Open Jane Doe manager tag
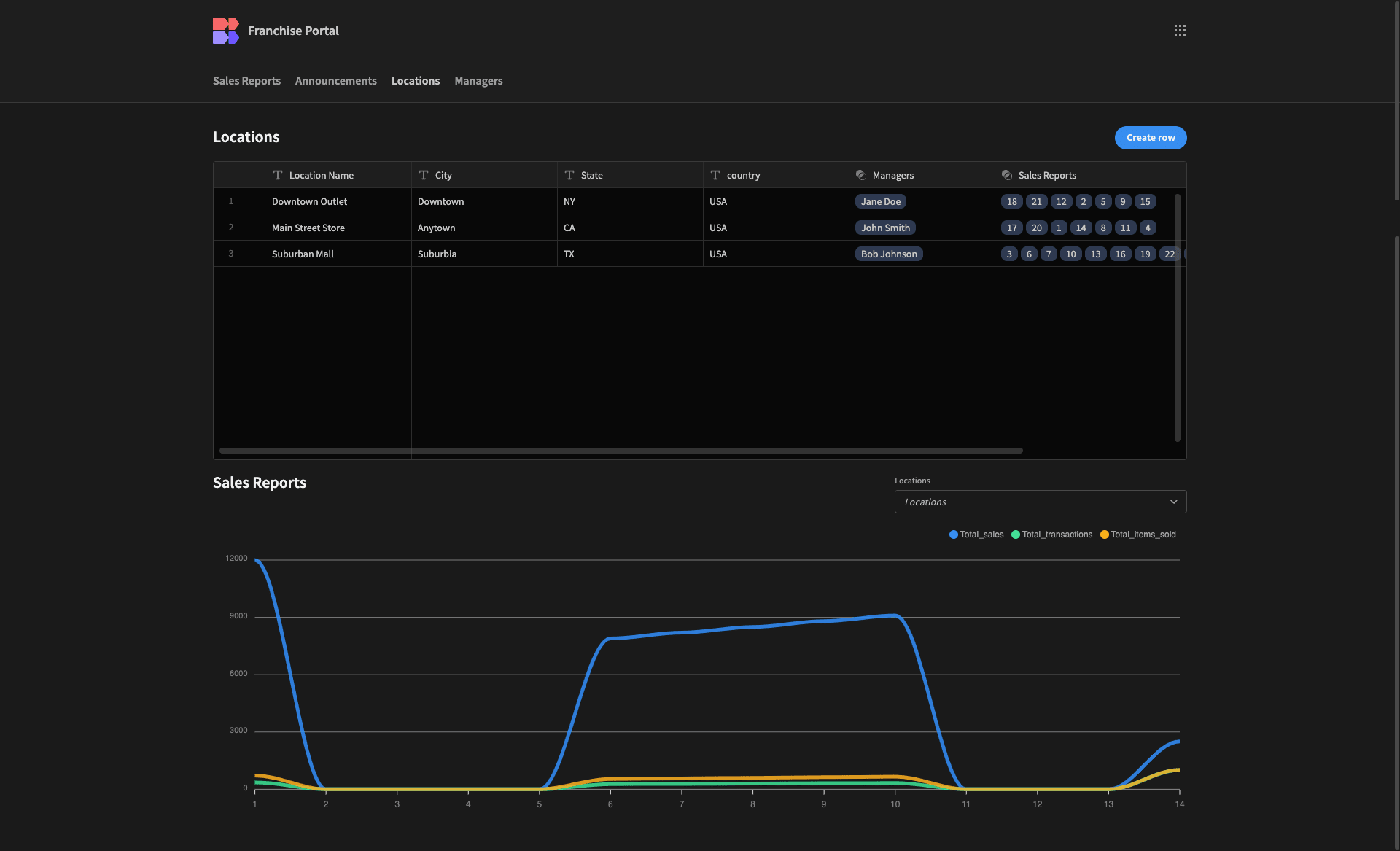Screen dimensions: 1400x851 (881, 201)
